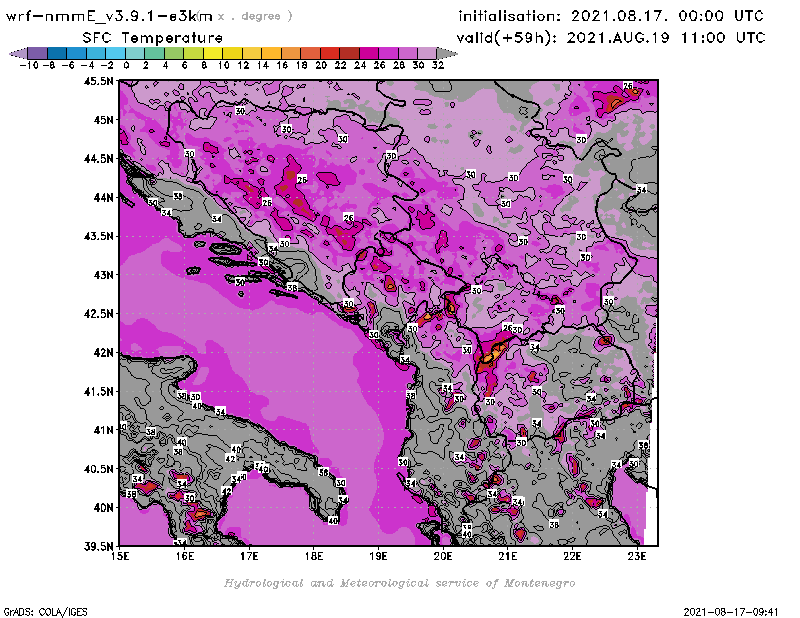This screenshot has width=800, height=618.
Task: Select the 45N latitude label
Action: tap(104, 120)
